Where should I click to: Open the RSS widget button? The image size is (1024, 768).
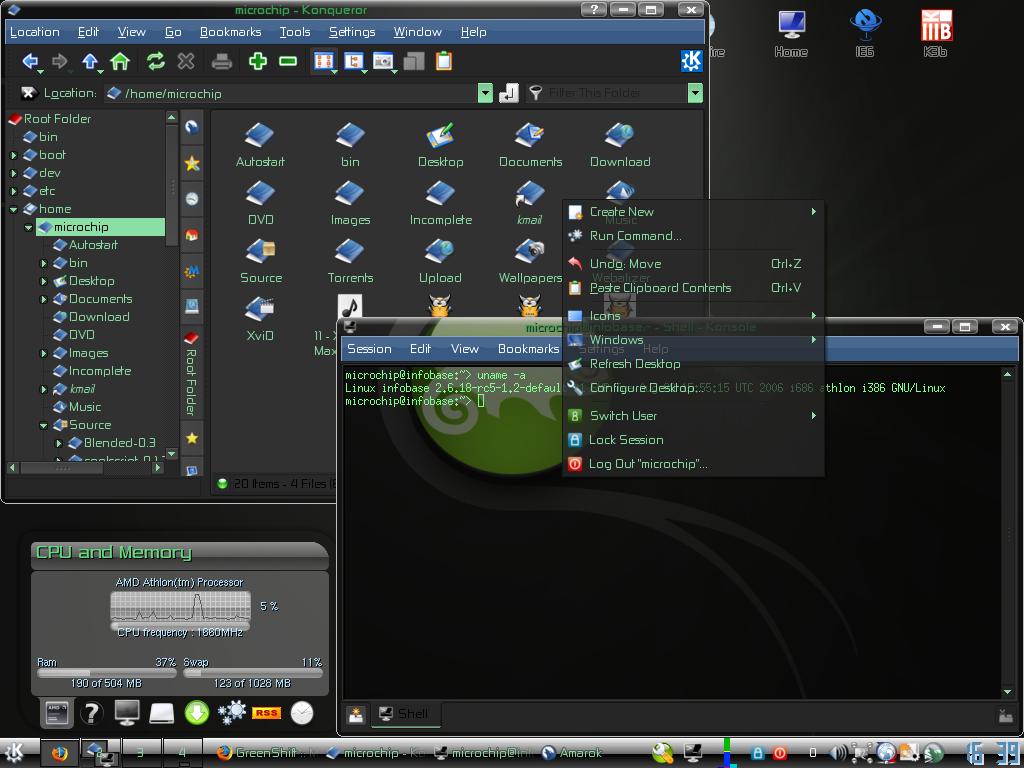tap(266, 712)
